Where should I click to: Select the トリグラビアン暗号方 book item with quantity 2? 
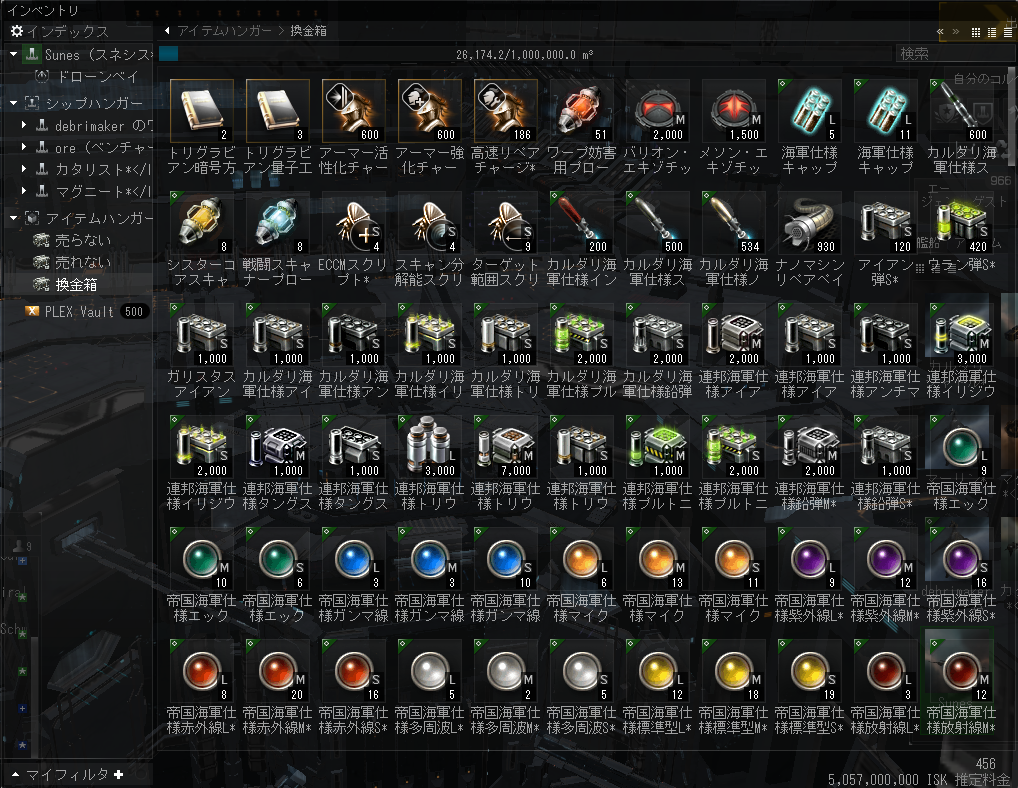coord(202,111)
